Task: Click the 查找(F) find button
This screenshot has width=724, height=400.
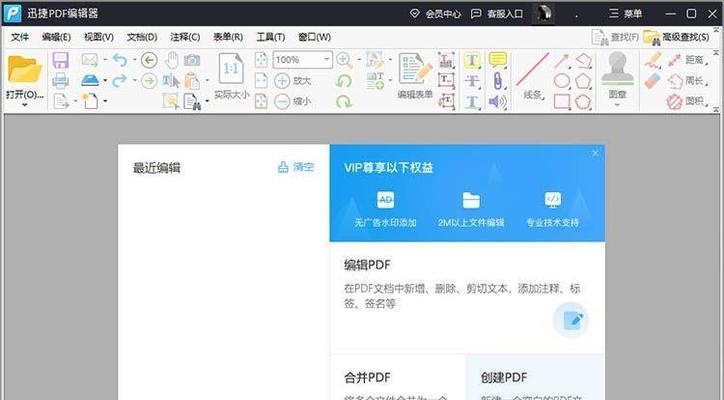Action: point(615,37)
